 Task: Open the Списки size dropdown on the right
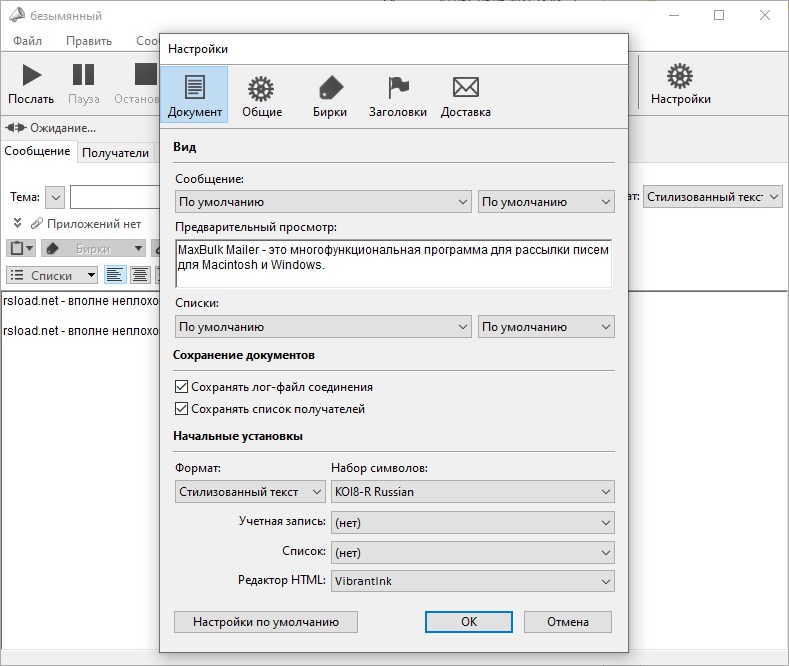546,327
